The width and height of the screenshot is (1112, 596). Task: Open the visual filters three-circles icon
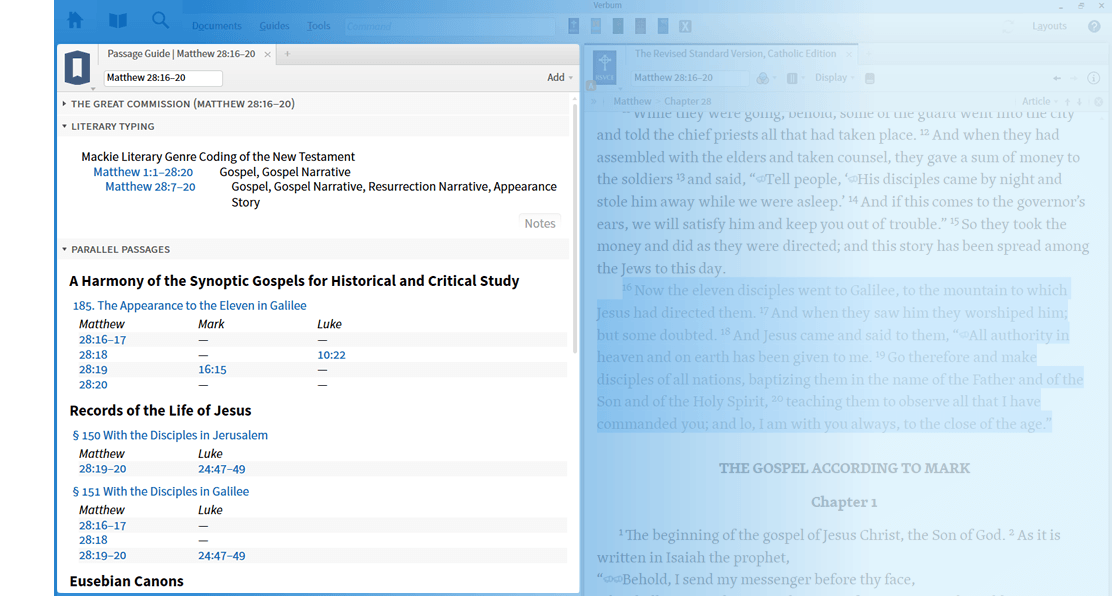click(x=763, y=78)
